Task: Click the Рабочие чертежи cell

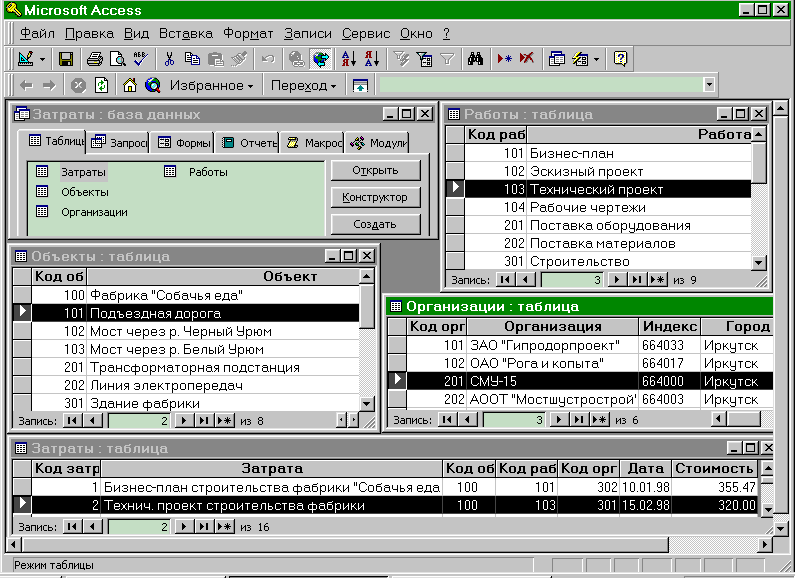Action: 639,207
